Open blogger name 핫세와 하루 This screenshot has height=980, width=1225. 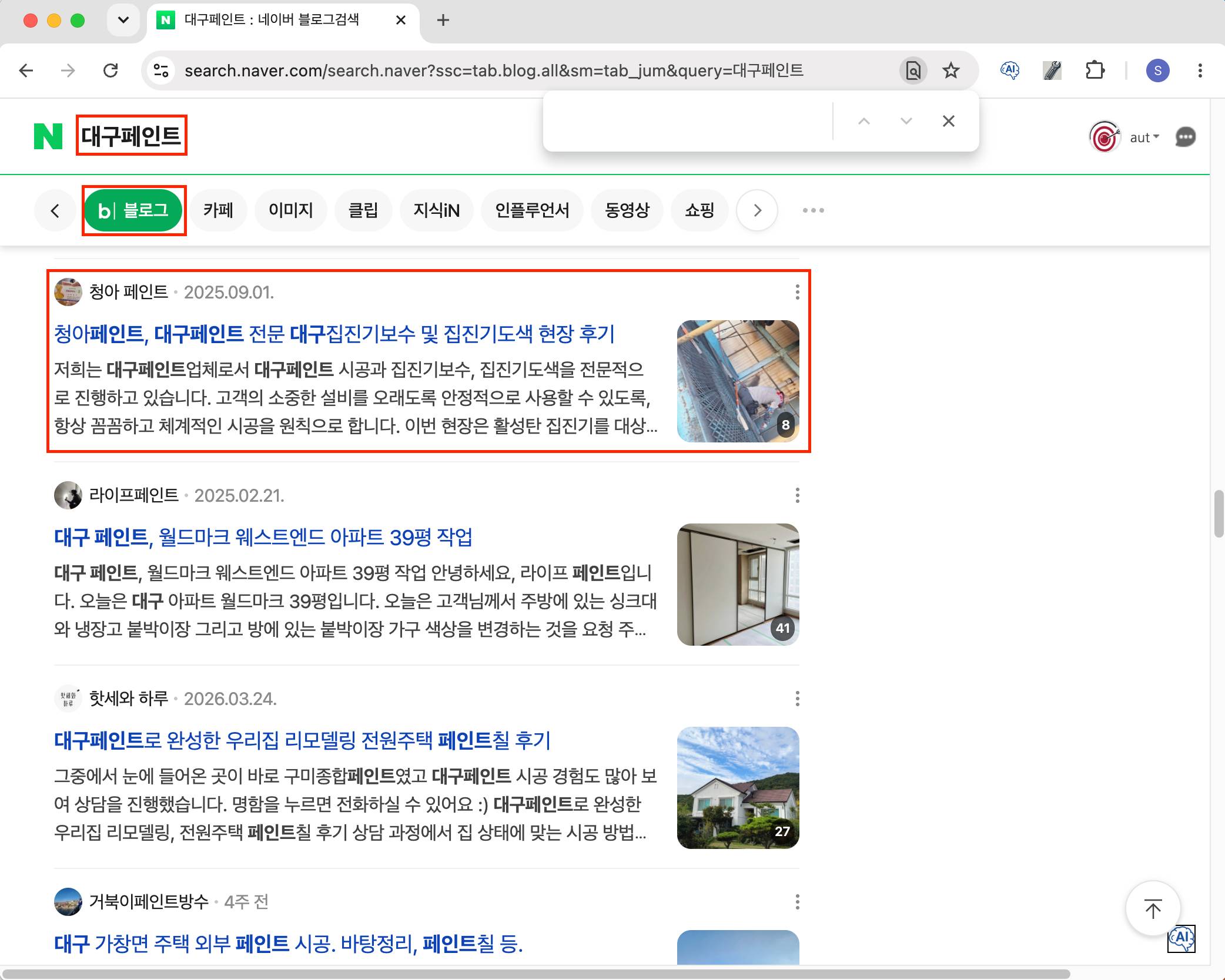[x=129, y=699]
